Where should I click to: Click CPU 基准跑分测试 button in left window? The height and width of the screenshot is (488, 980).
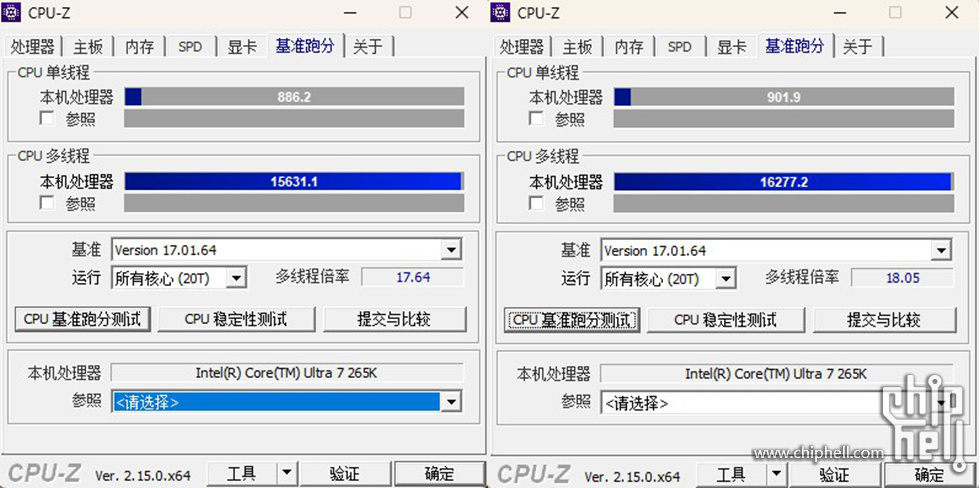82,319
